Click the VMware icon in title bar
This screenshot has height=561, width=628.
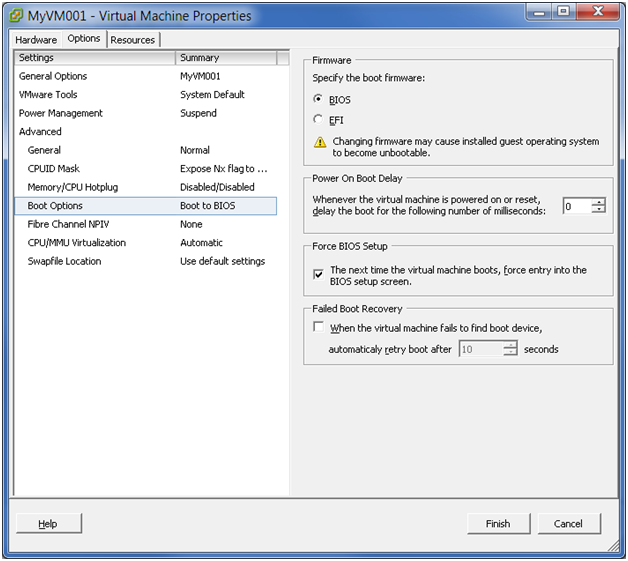tap(17, 15)
